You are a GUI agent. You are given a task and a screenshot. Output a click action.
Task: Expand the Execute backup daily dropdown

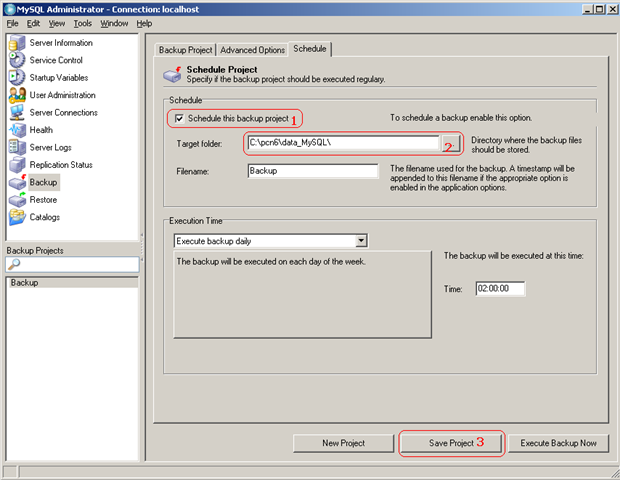pyautogui.click(x=361, y=240)
